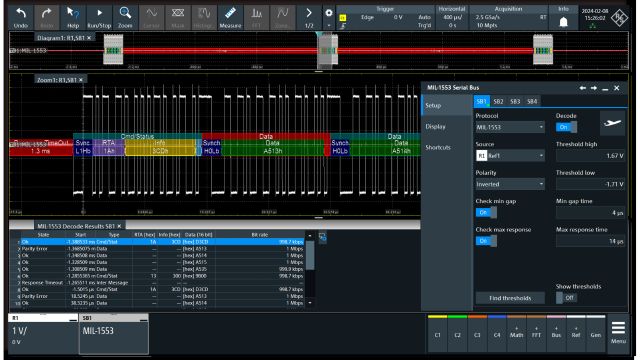Edit the Threshold low -1.71 V field
This screenshot has width=640, height=360.
point(590,184)
